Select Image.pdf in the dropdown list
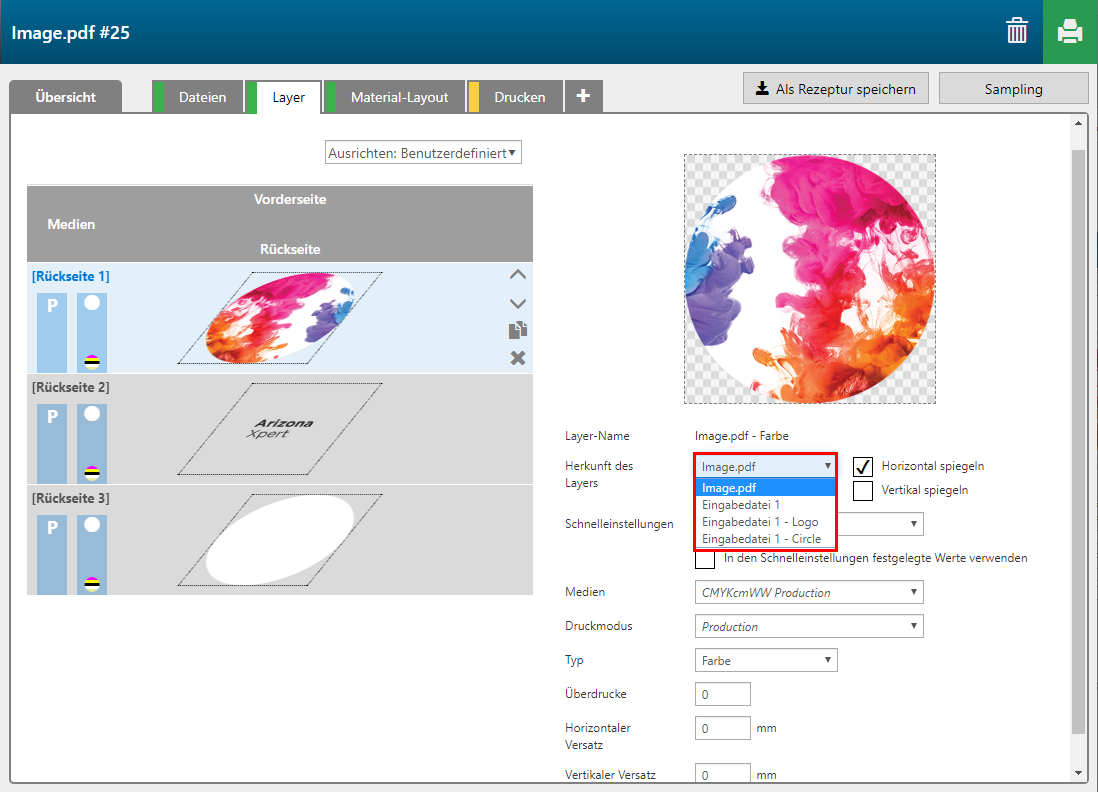 pyautogui.click(x=765, y=487)
